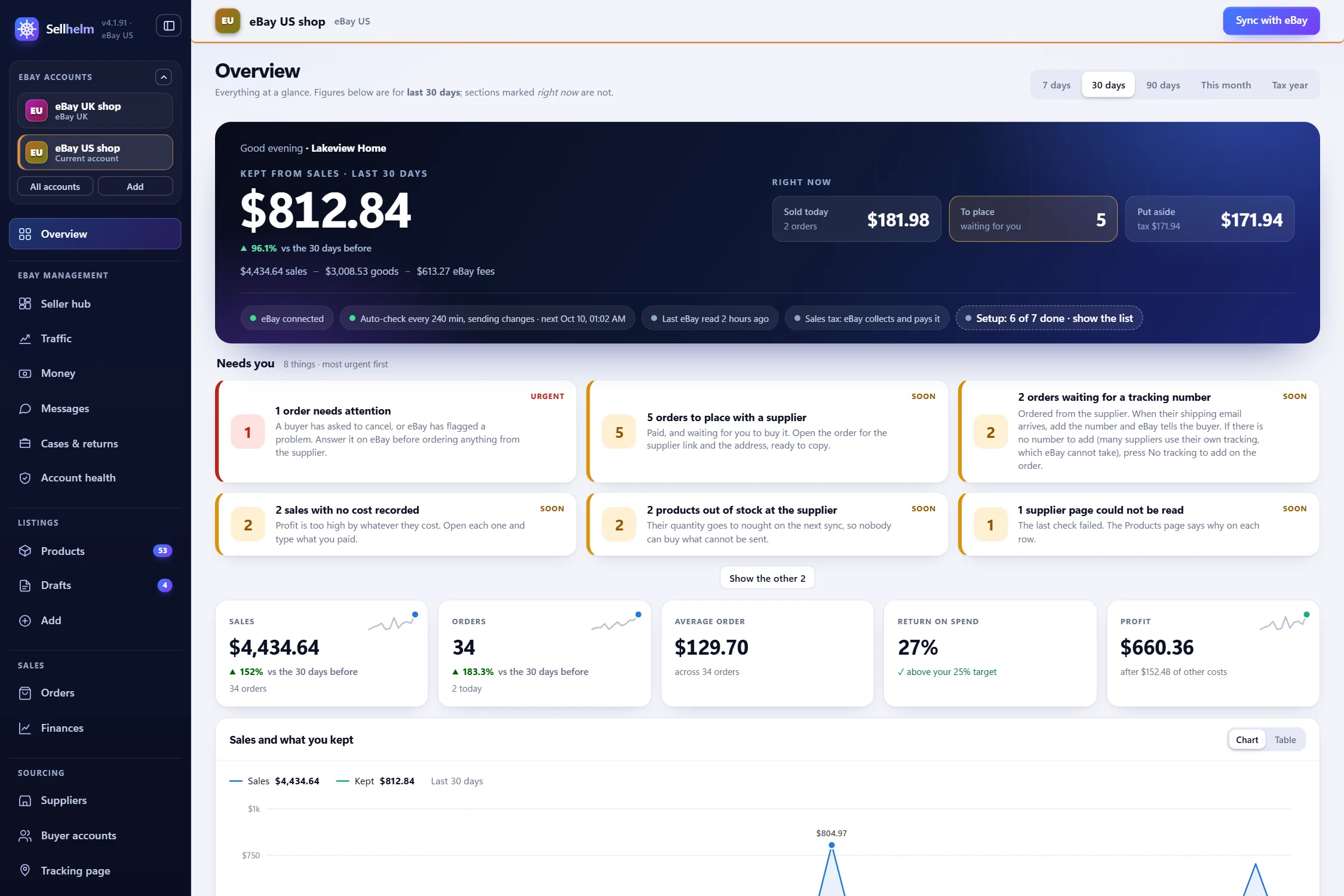This screenshot has width=1344, height=896.
Task: Open Messages in the sidebar
Action: point(95,409)
